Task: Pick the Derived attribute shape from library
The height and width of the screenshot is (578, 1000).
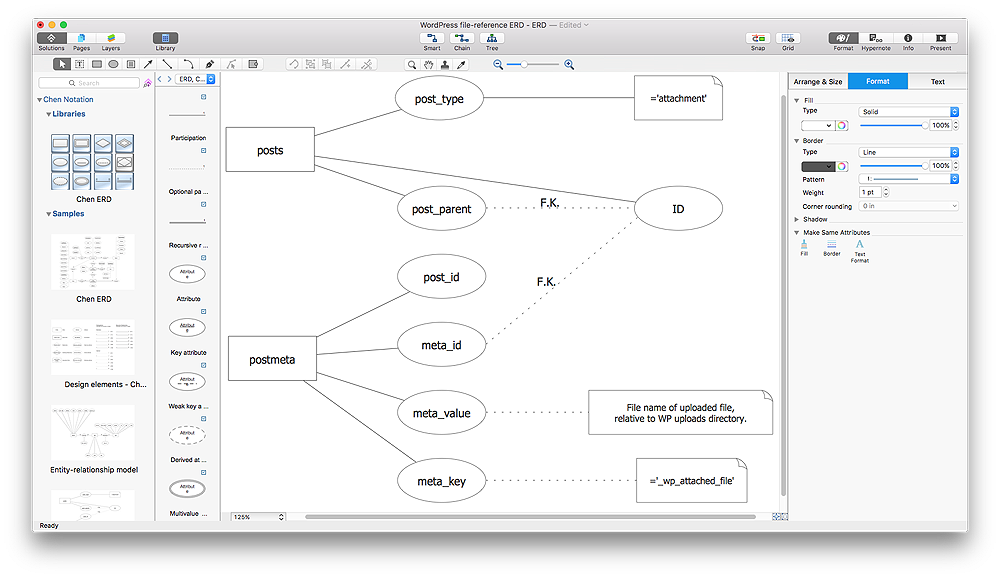Action: [187, 434]
